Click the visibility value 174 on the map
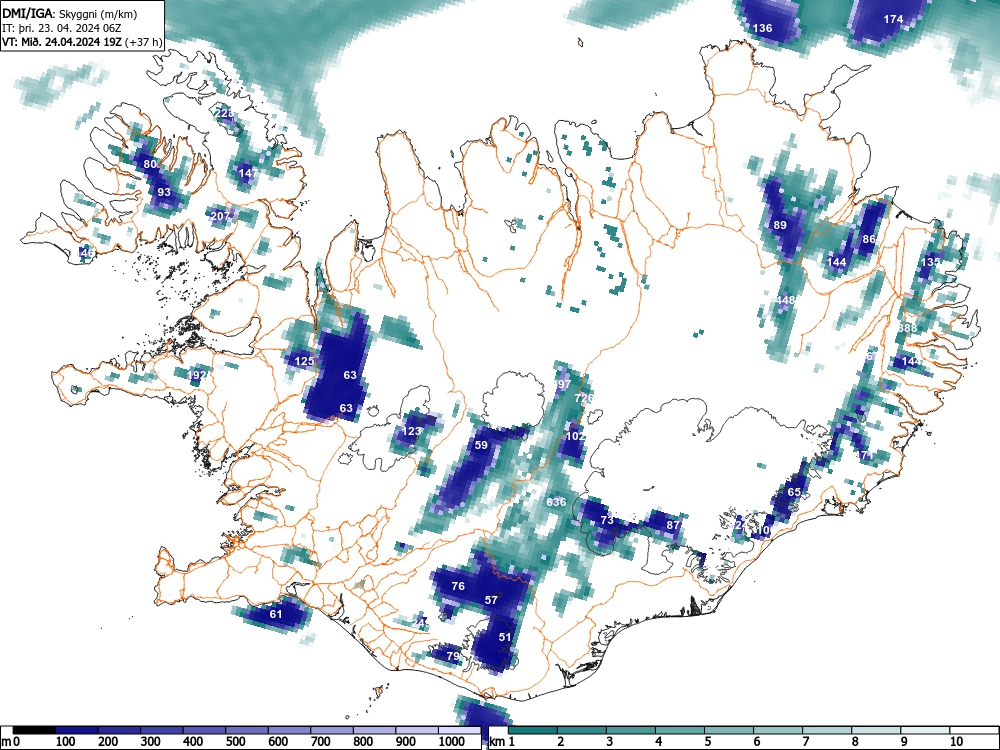1000x750 pixels. 893,19
